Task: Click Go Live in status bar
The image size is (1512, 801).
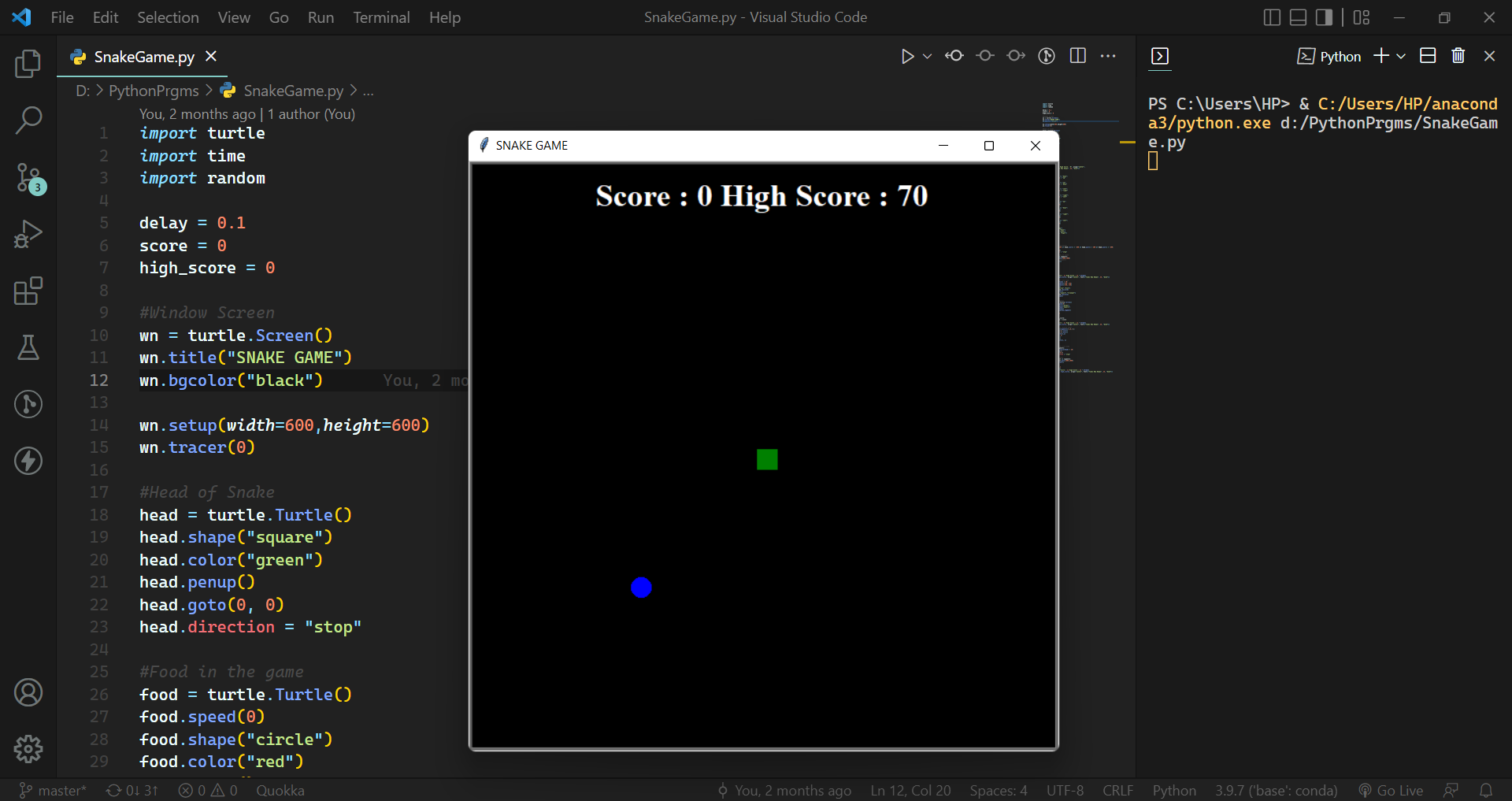Action: pyautogui.click(x=1391, y=790)
